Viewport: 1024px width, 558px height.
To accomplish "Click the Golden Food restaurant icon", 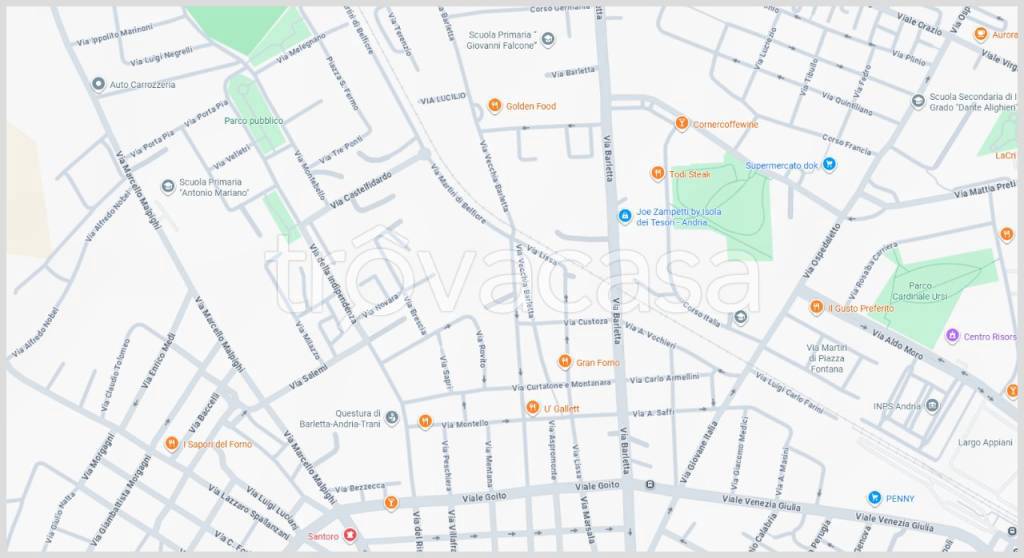I will pyautogui.click(x=494, y=105).
